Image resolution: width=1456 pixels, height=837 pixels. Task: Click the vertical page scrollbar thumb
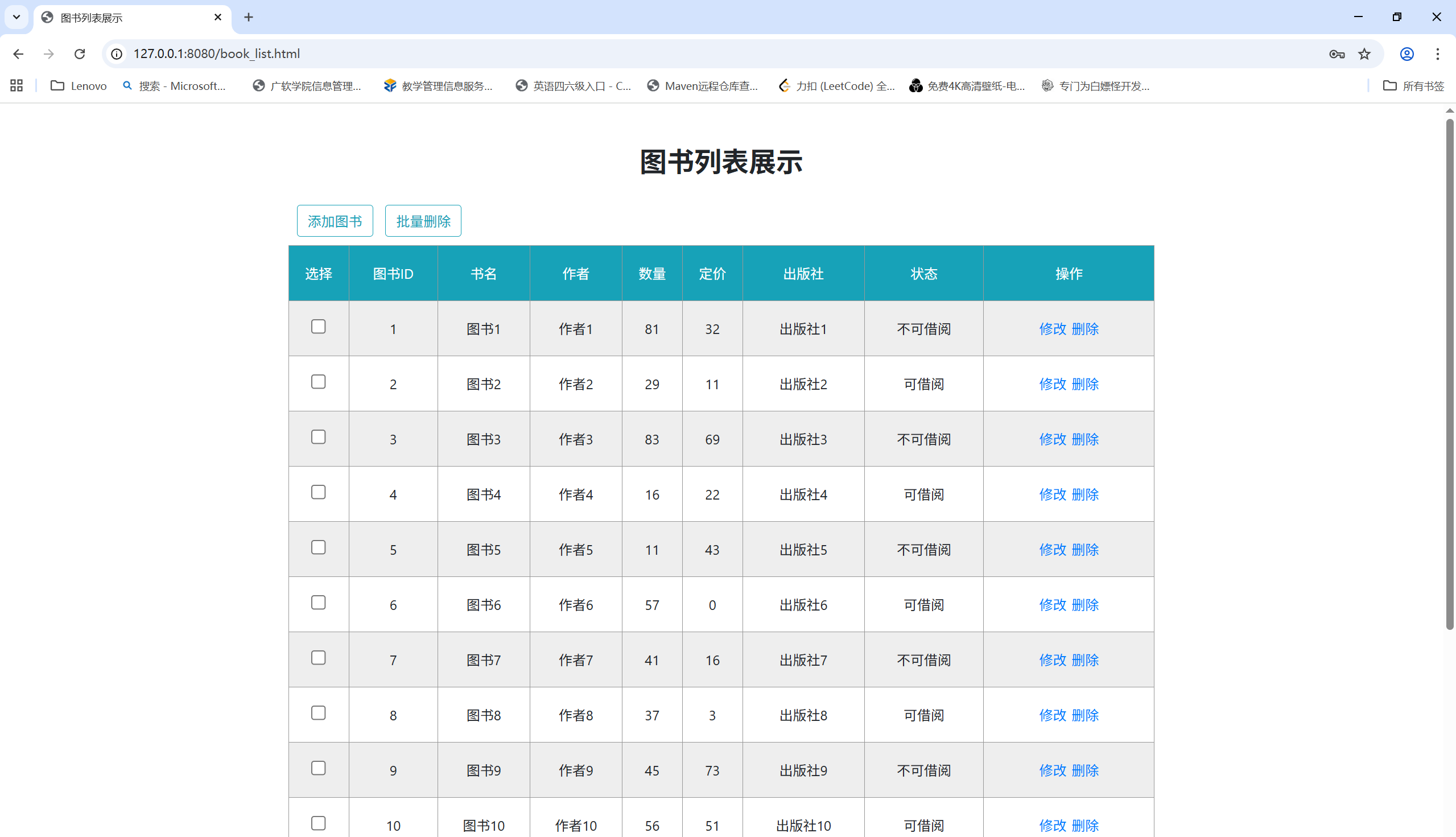tap(1449, 374)
